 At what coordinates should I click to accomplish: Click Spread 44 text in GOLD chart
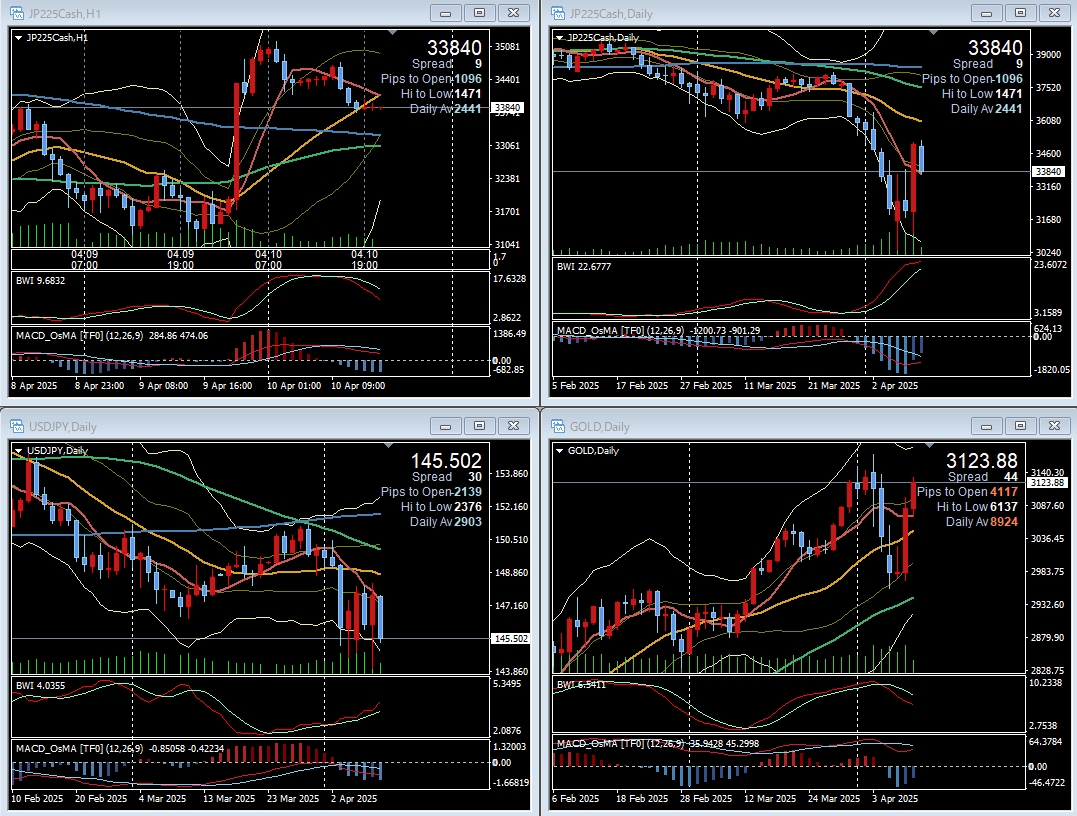(983, 477)
